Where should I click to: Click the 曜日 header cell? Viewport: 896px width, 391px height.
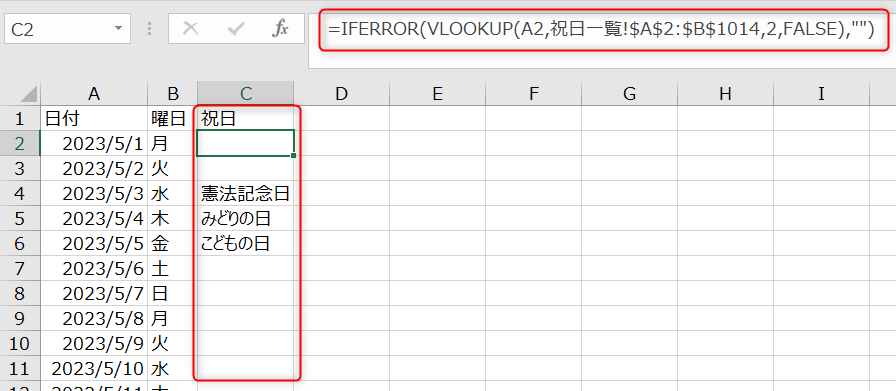click(173, 118)
